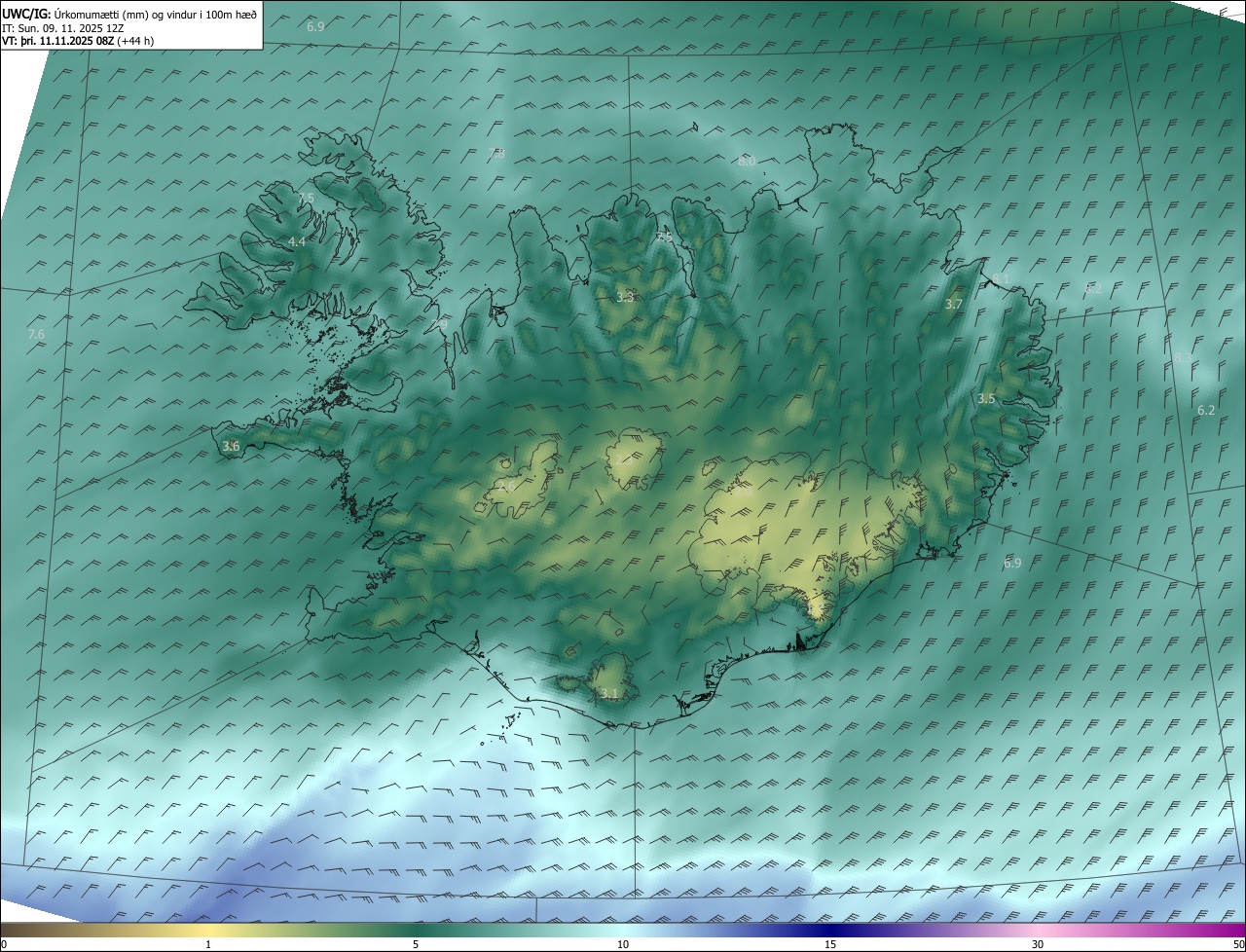Click the 10 tick label on the color scale
1246x952 pixels.
pyautogui.click(x=623, y=944)
